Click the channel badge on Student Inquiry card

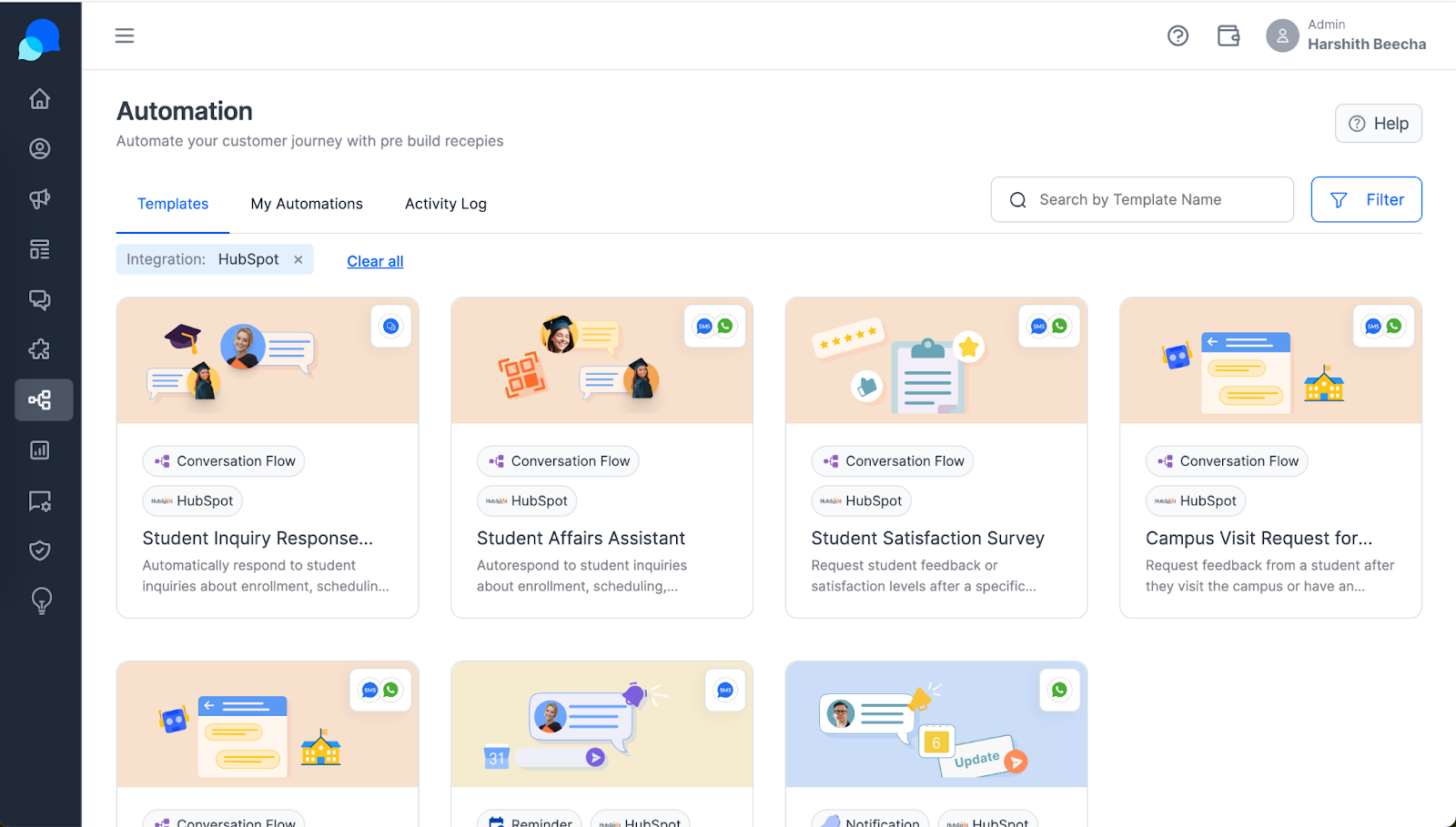coord(390,326)
